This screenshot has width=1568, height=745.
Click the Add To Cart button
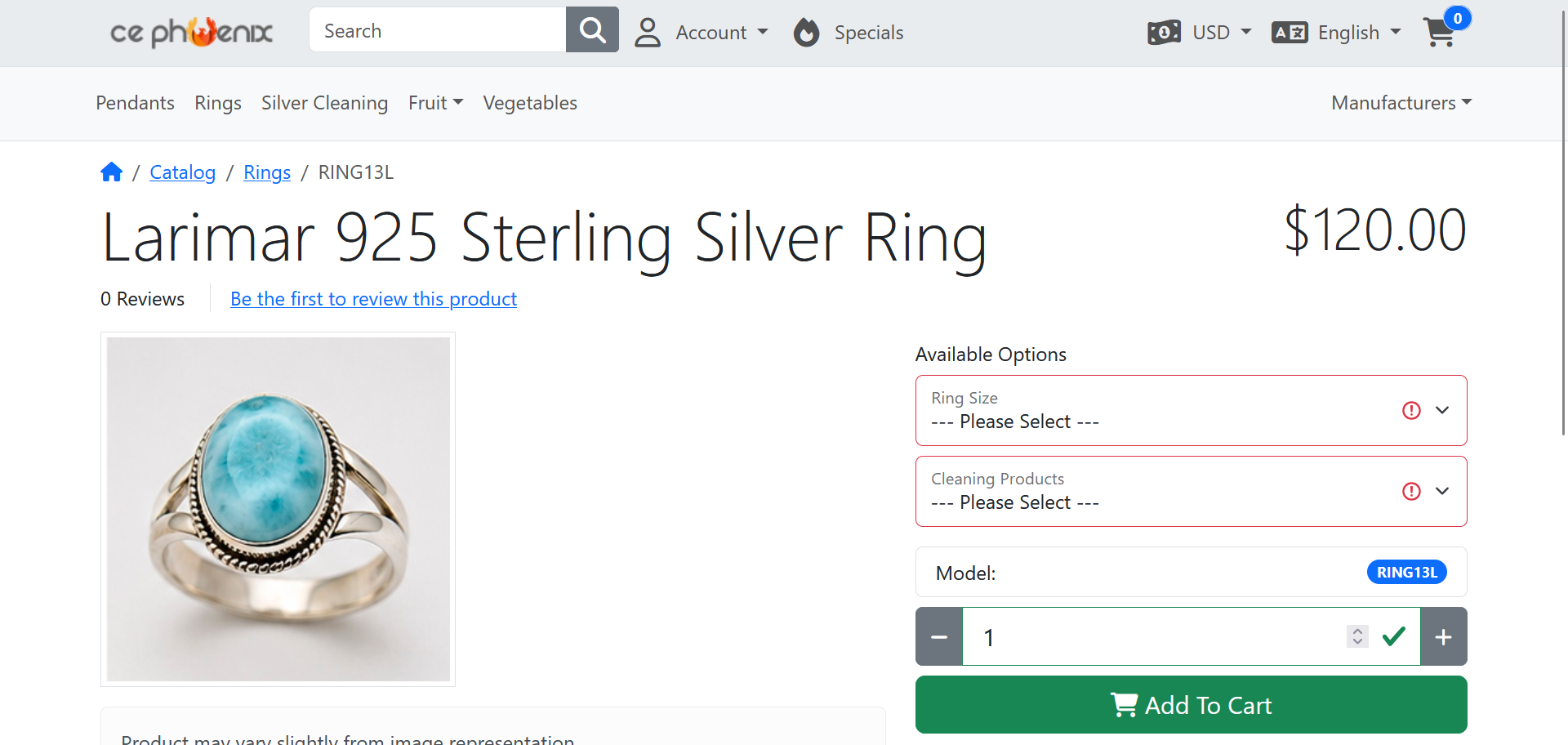click(1191, 705)
